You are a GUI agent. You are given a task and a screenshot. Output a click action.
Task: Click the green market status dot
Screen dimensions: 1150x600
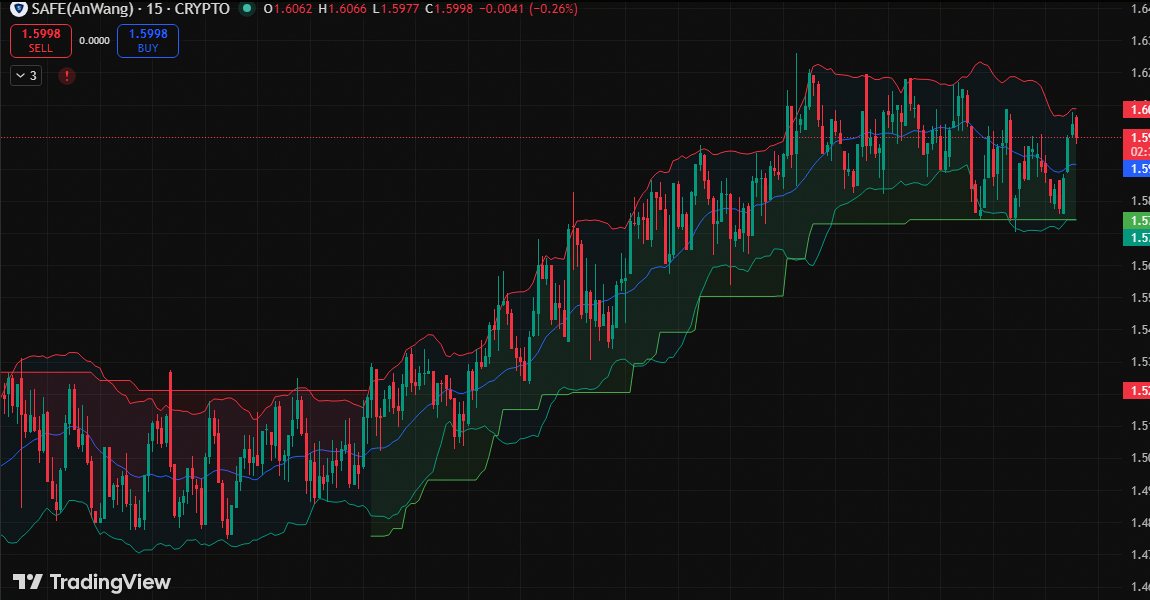pyautogui.click(x=247, y=9)
